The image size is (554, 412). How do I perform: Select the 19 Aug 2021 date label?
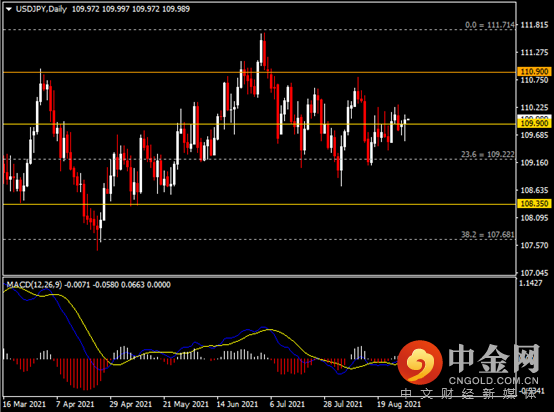click(x=399, y=404)
